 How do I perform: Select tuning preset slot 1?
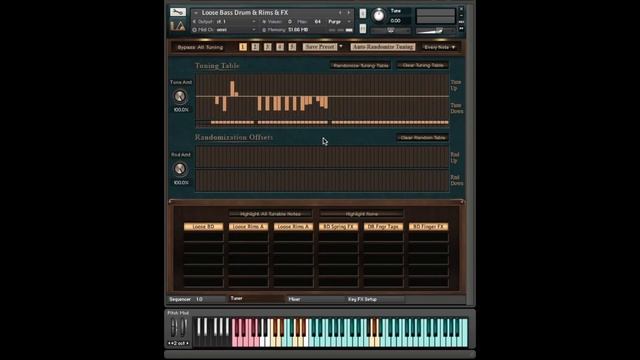243,47
